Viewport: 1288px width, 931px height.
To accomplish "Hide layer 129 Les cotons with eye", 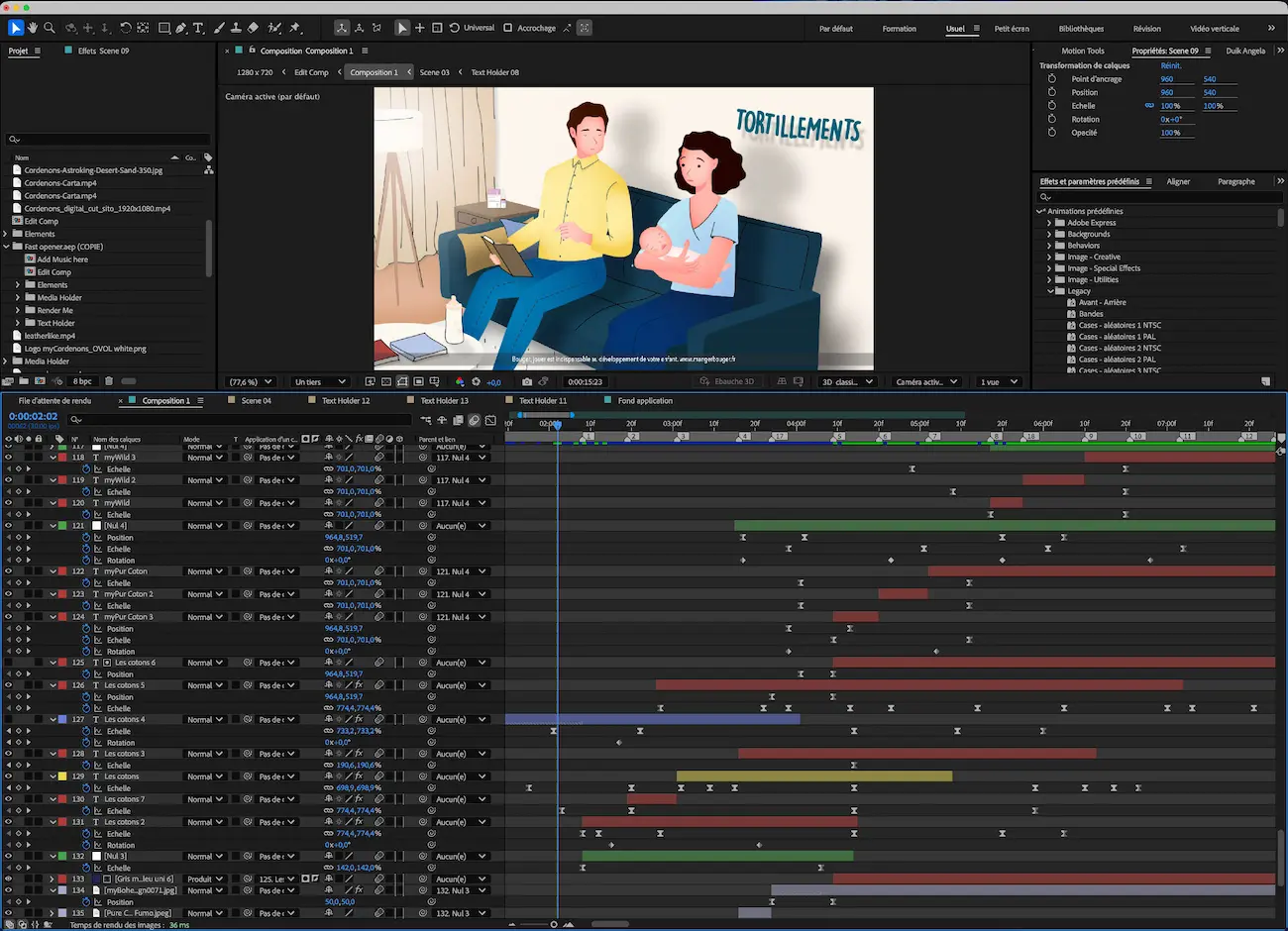I will pos(8,776).
